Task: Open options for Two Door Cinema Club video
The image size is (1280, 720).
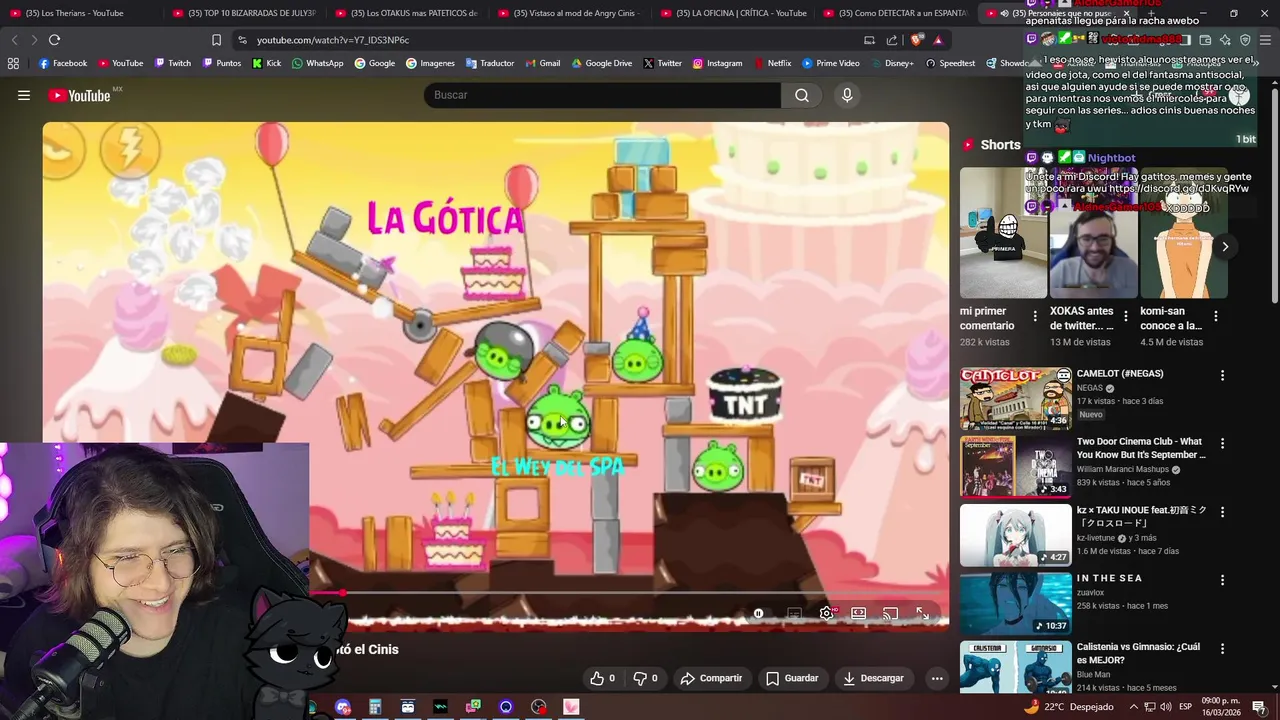Action: [1222, 443]
